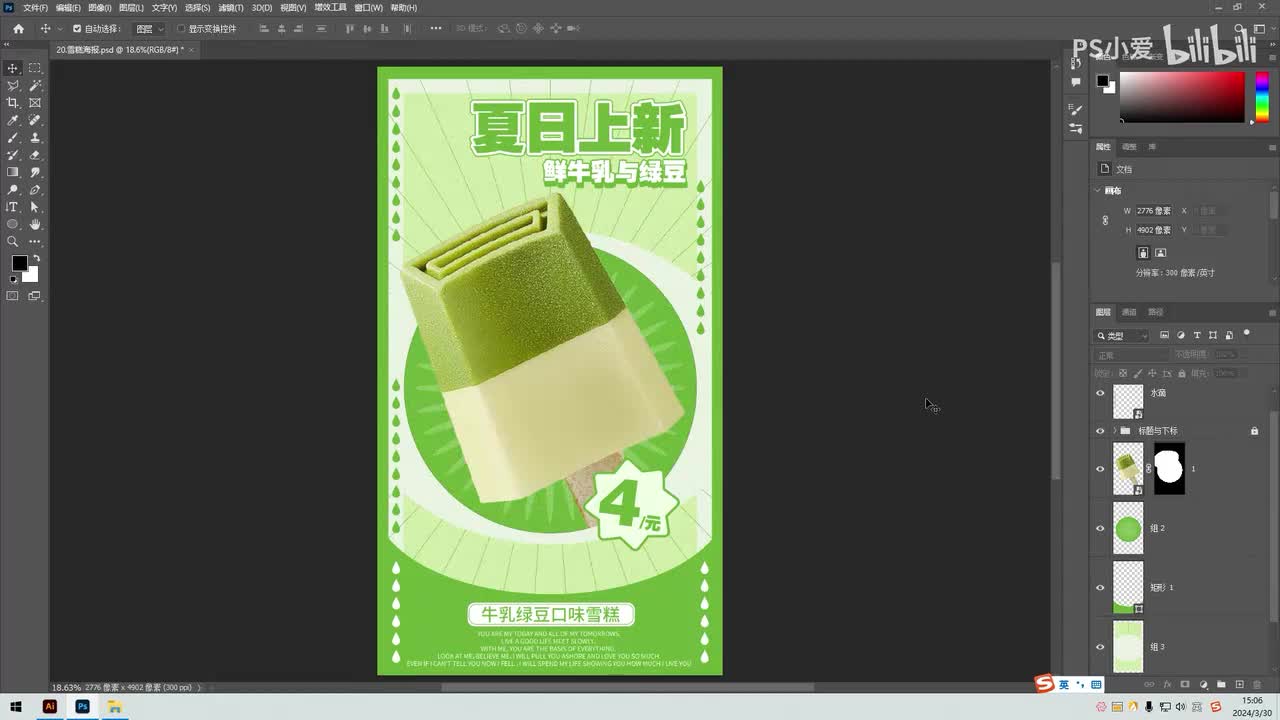Select the Move tool in toolbox
Image resolution: width=1280 pixels, height=720 pixels.
(x=13, y=68)
